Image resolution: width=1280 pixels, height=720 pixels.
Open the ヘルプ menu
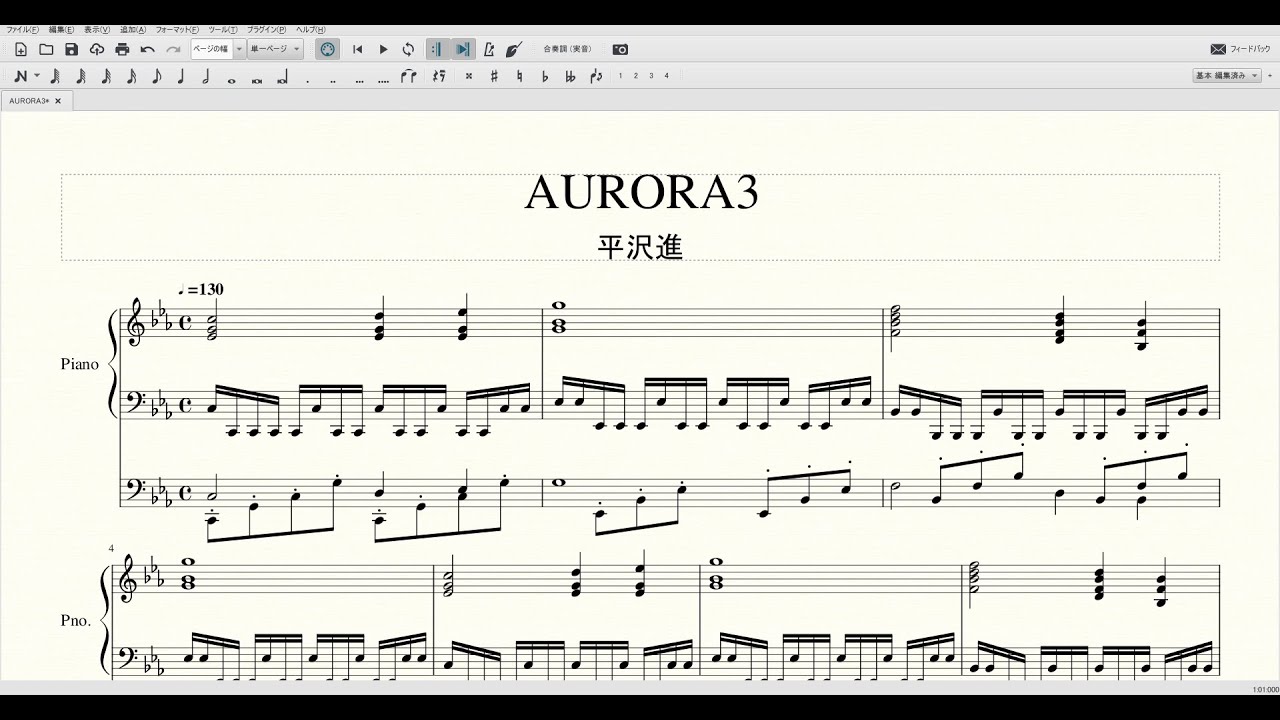311,30
